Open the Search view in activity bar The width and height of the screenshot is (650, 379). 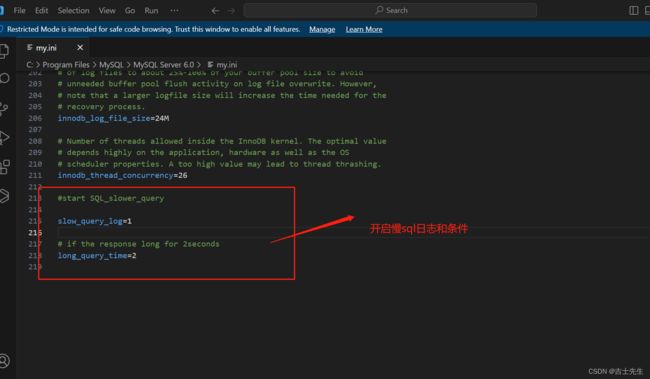click(x=4, y=78)
